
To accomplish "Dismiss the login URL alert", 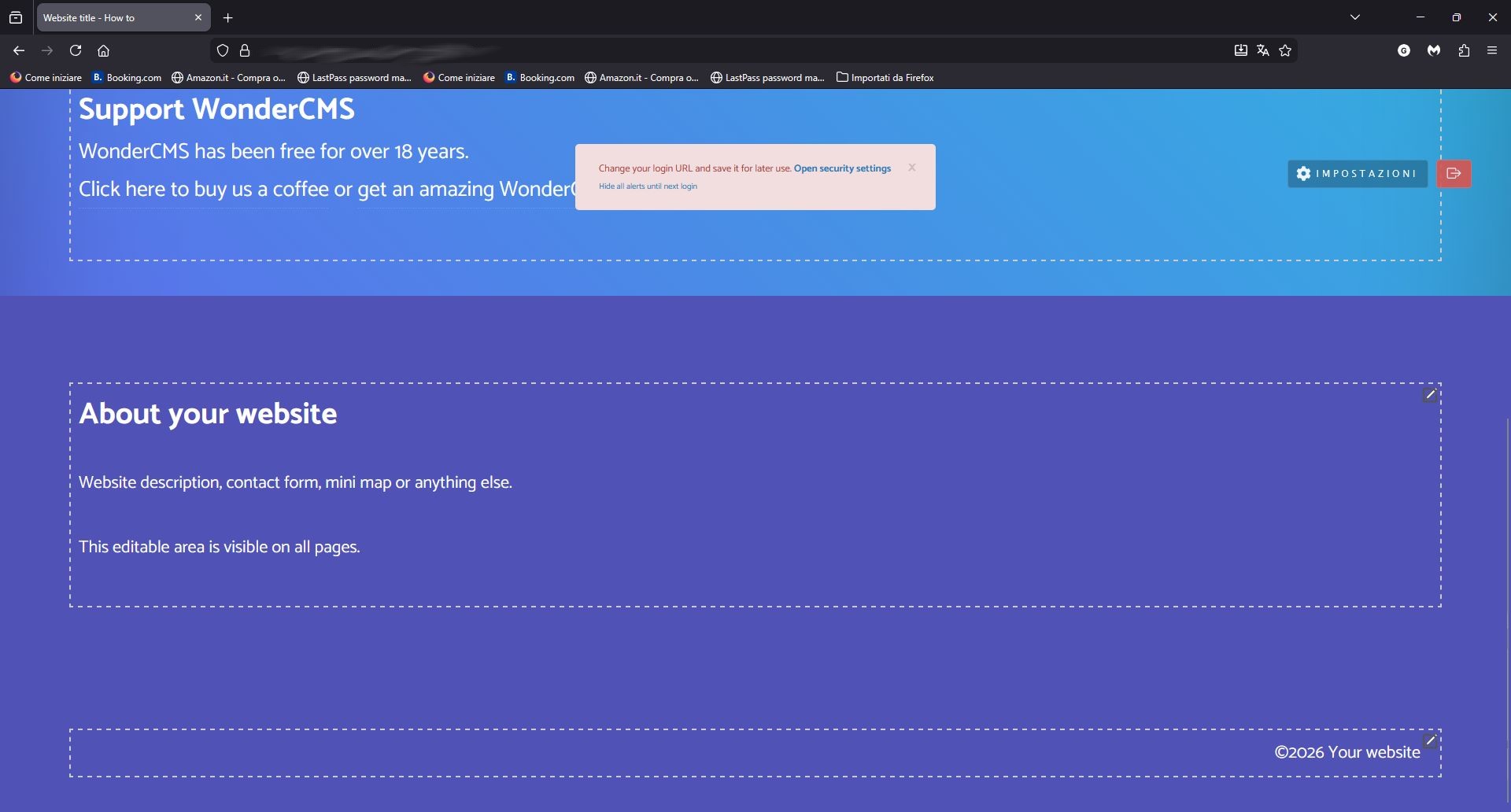I will (912, 168).
